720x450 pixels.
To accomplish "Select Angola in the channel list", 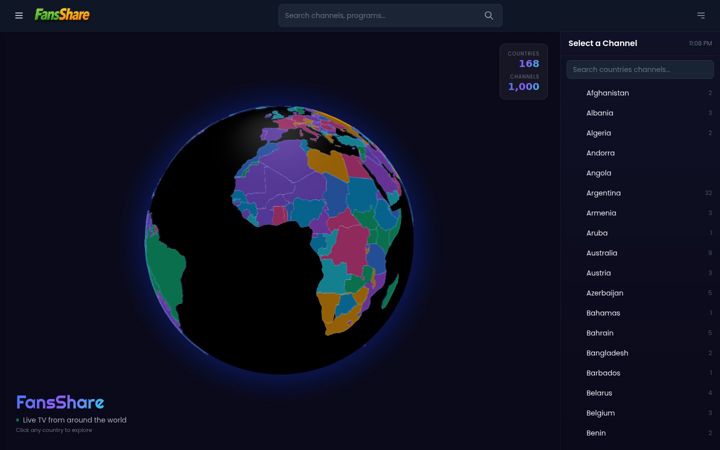I will [640, 173].
